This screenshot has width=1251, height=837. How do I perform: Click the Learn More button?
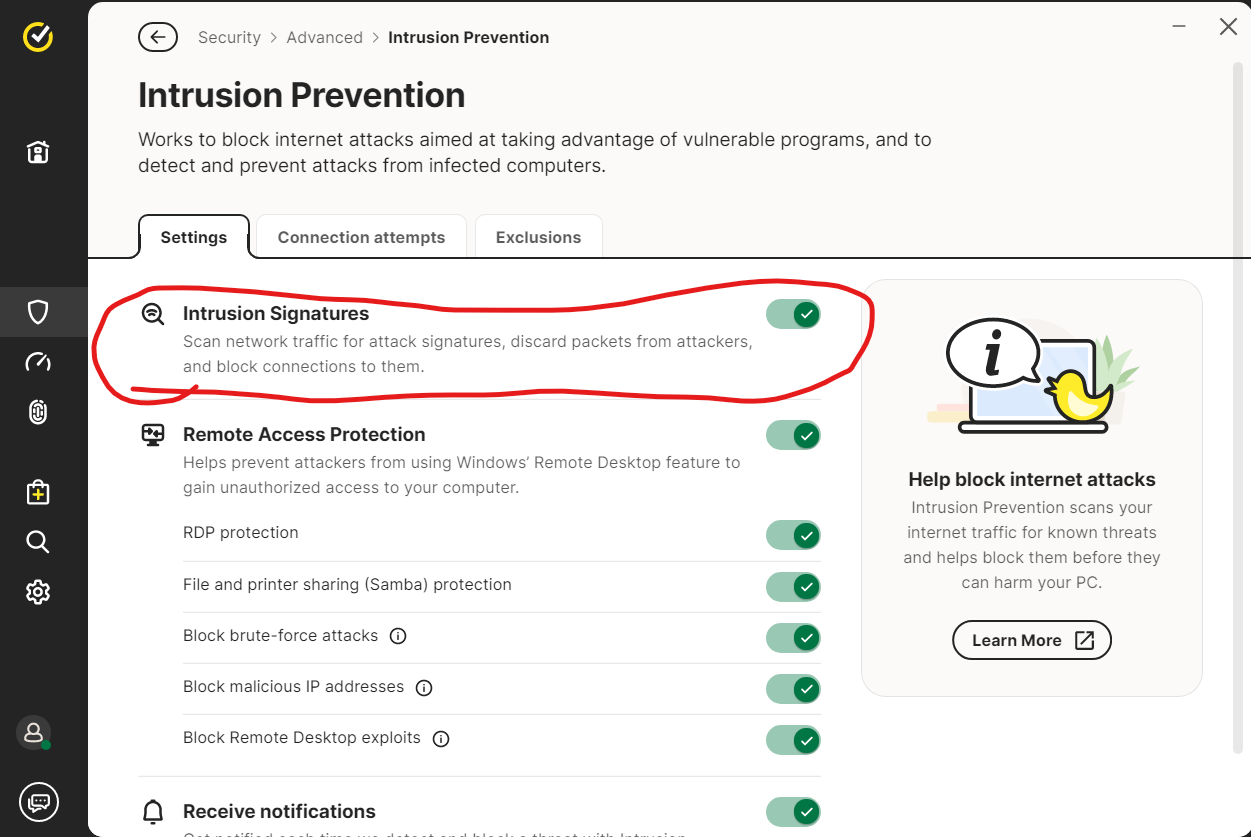click(x=1031, y=641)
